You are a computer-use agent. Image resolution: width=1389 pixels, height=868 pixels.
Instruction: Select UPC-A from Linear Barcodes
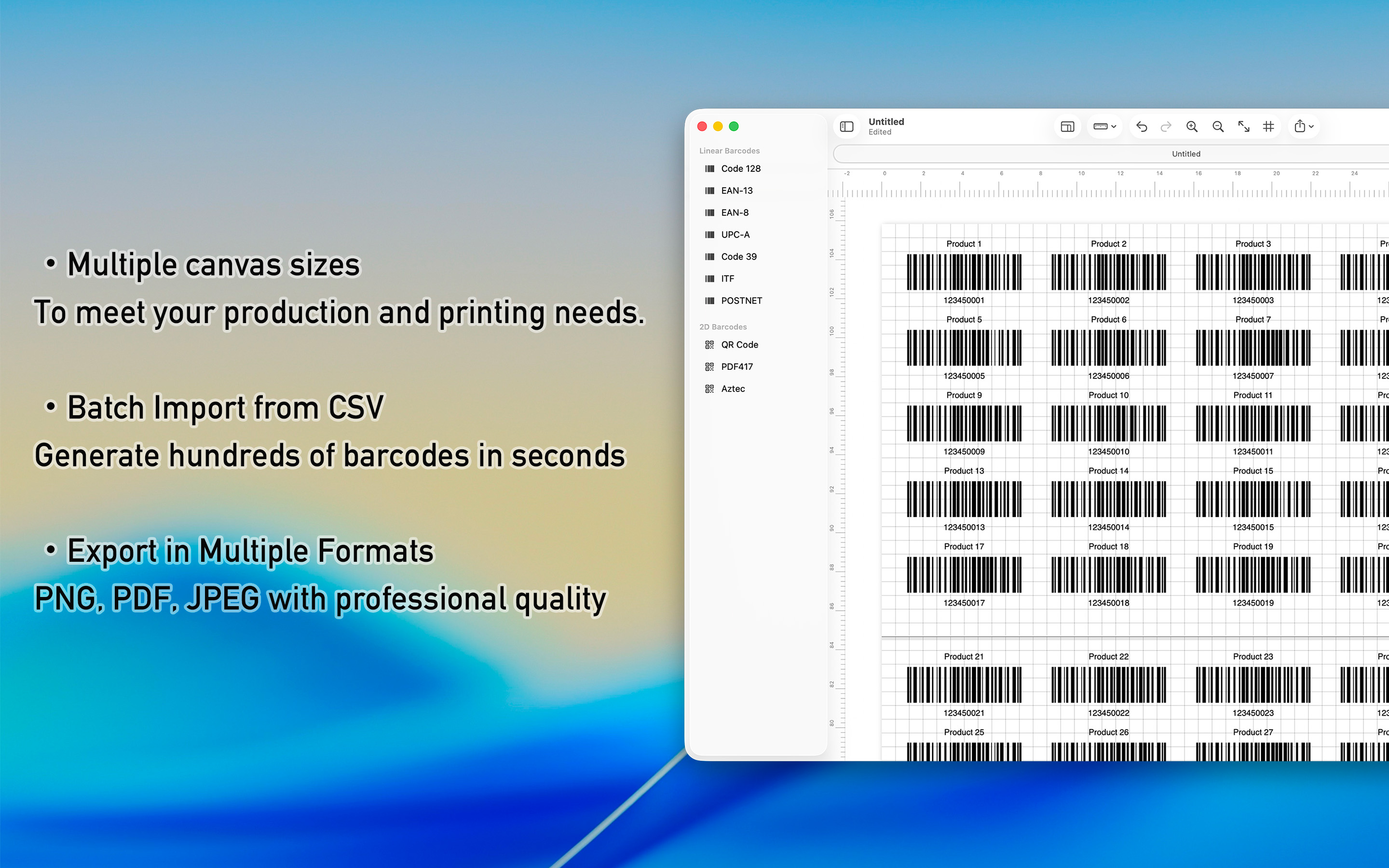[x=758, y=235]
